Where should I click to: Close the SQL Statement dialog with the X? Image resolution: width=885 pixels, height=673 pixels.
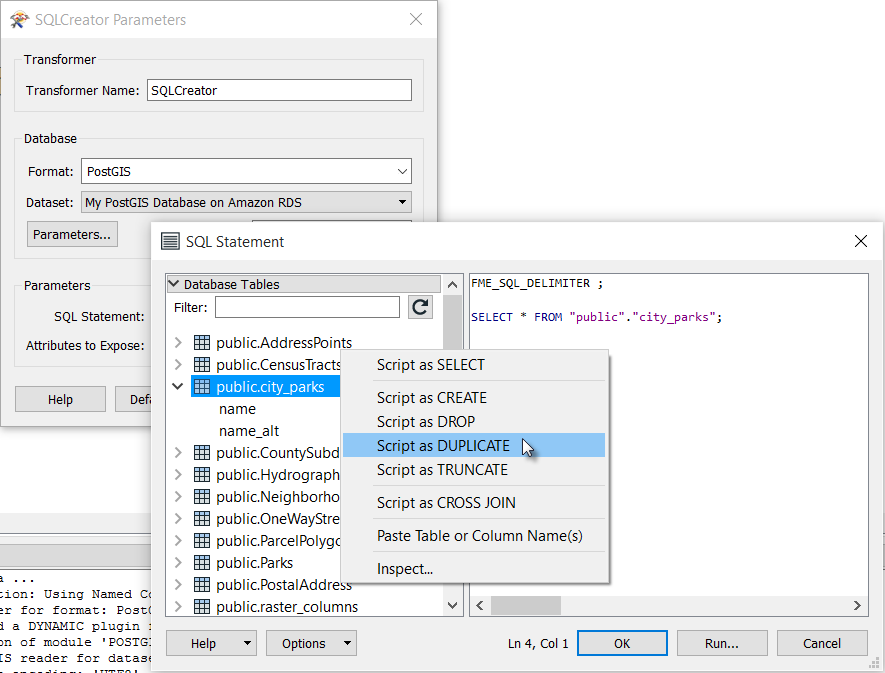[861, 241]
